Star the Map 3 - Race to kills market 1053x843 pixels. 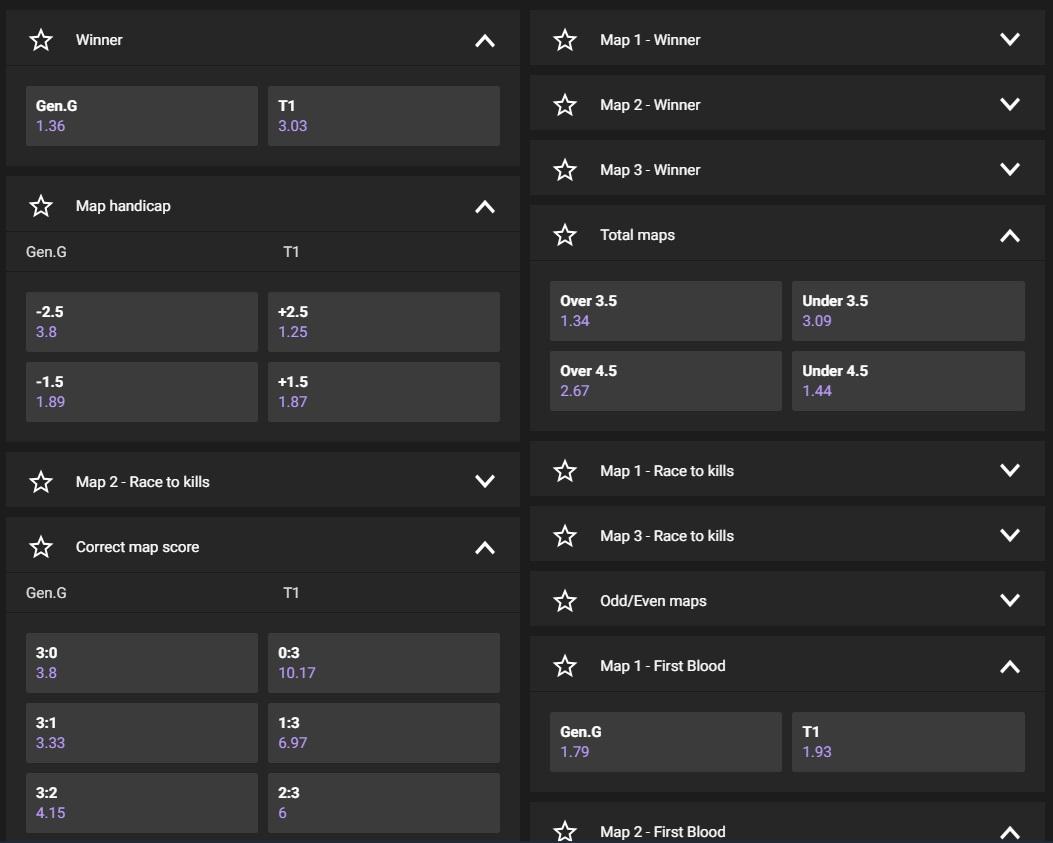(x=565, y=536)
